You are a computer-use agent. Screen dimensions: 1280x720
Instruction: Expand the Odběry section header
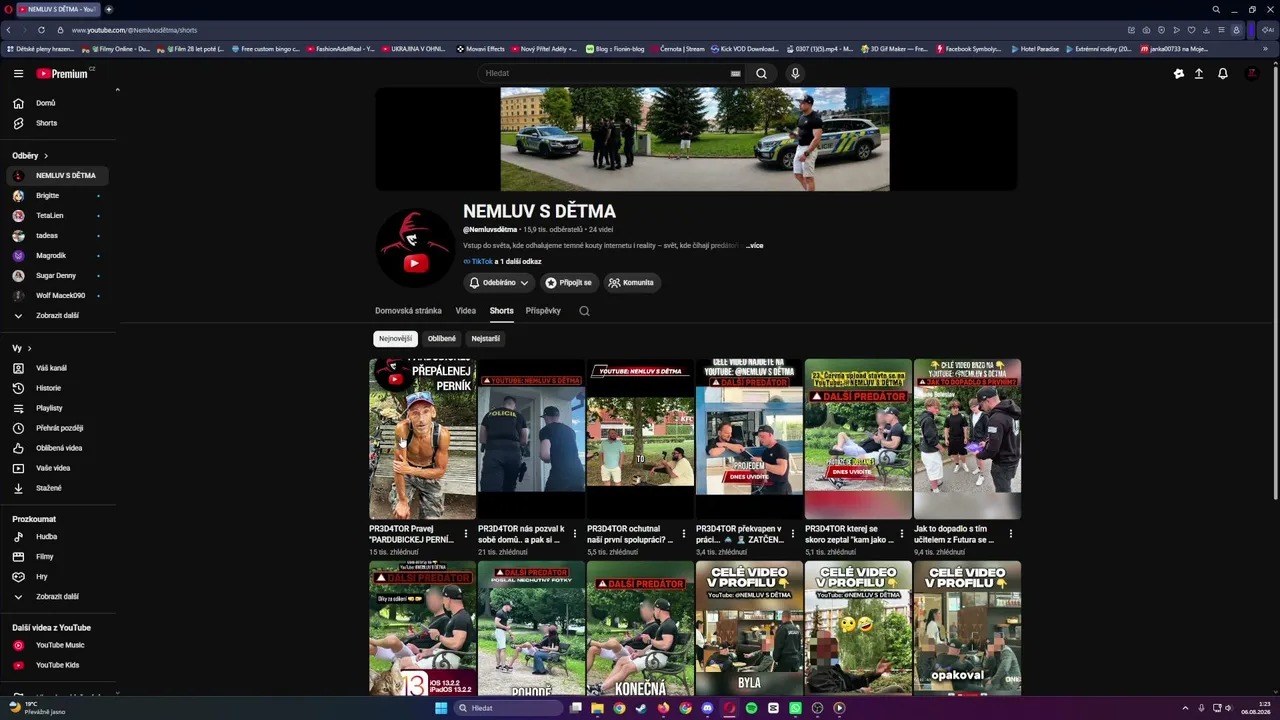pyautogui.click(x=30, y=156)
